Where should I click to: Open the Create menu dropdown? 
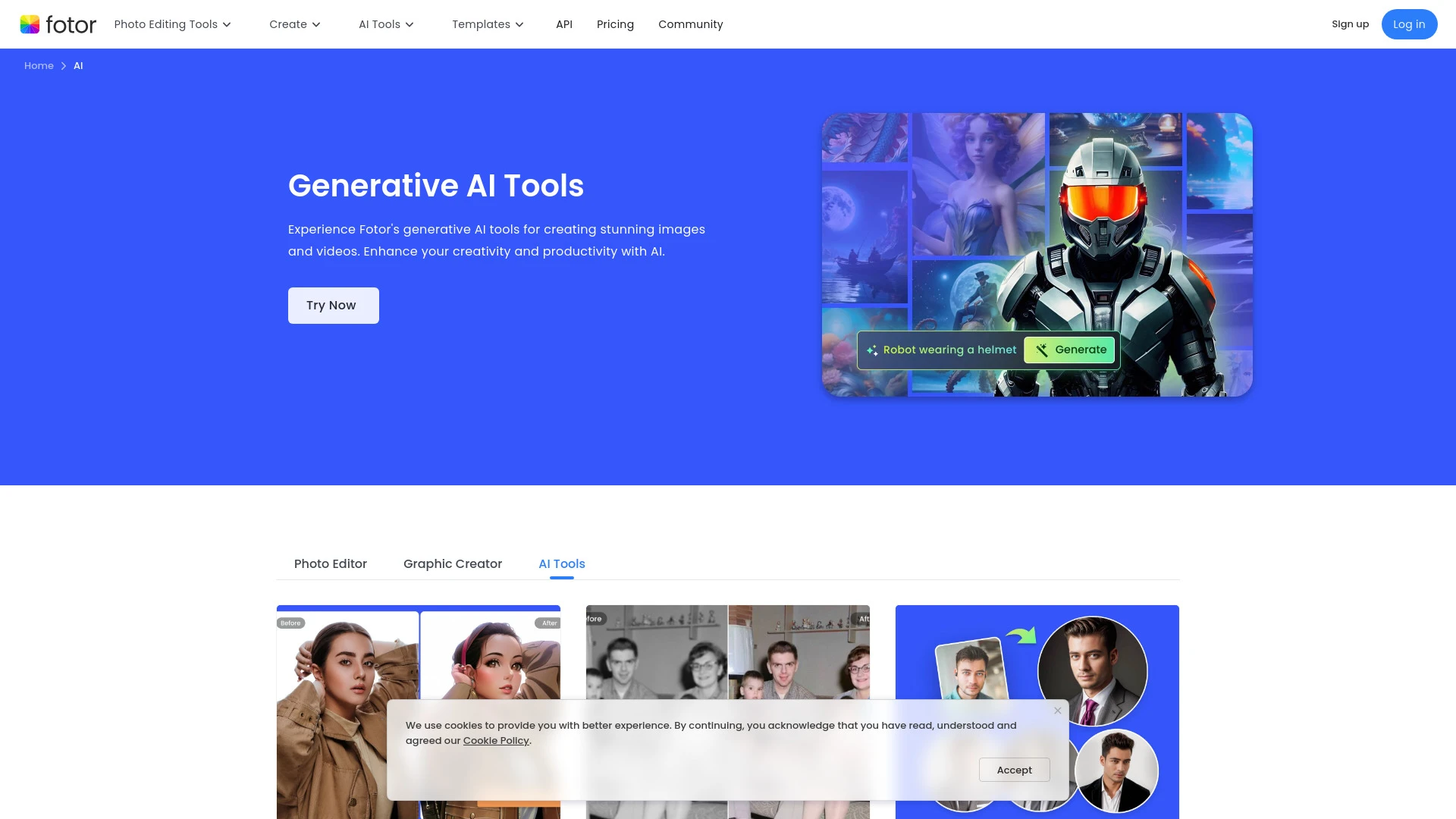(x=294, y=24)
